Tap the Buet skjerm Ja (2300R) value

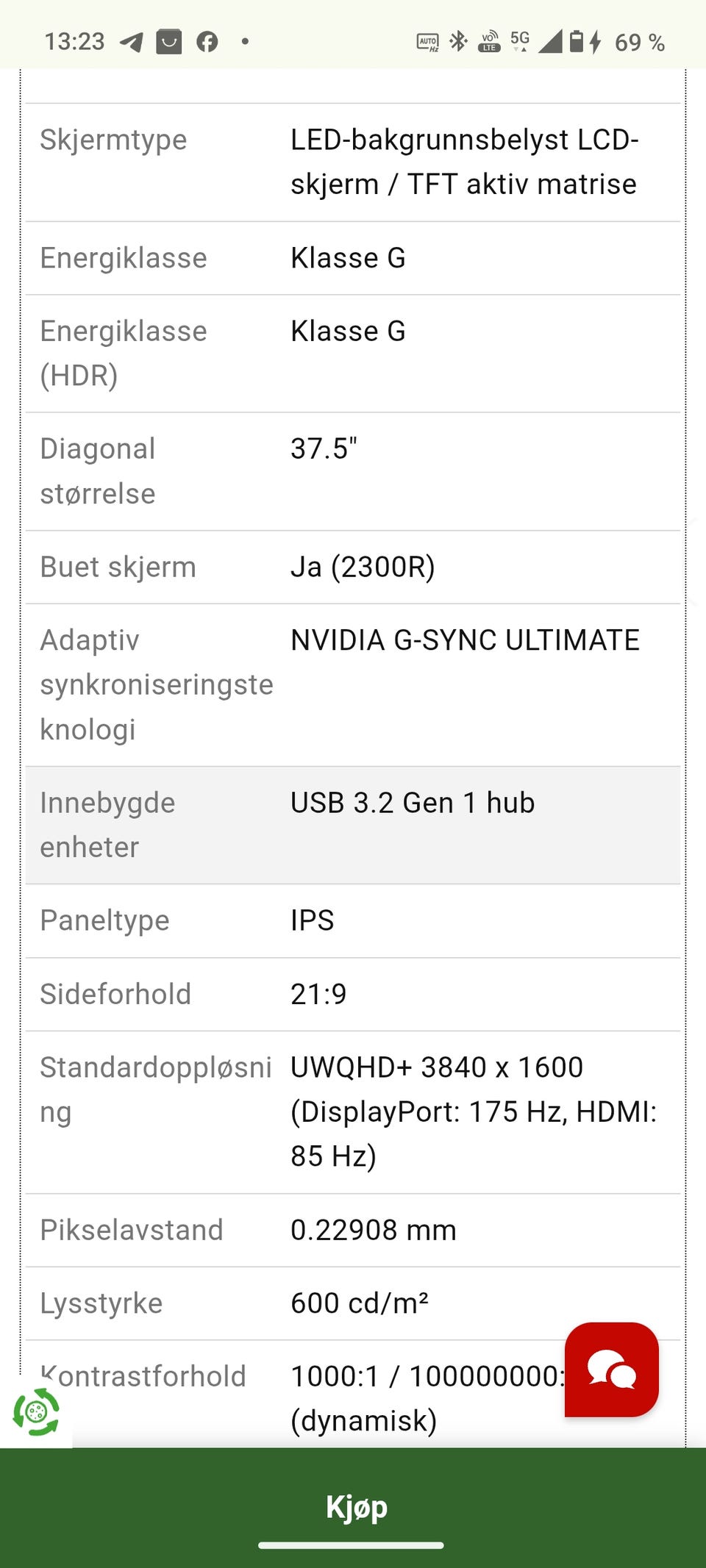pyautogui.click(x=363, y=568)
